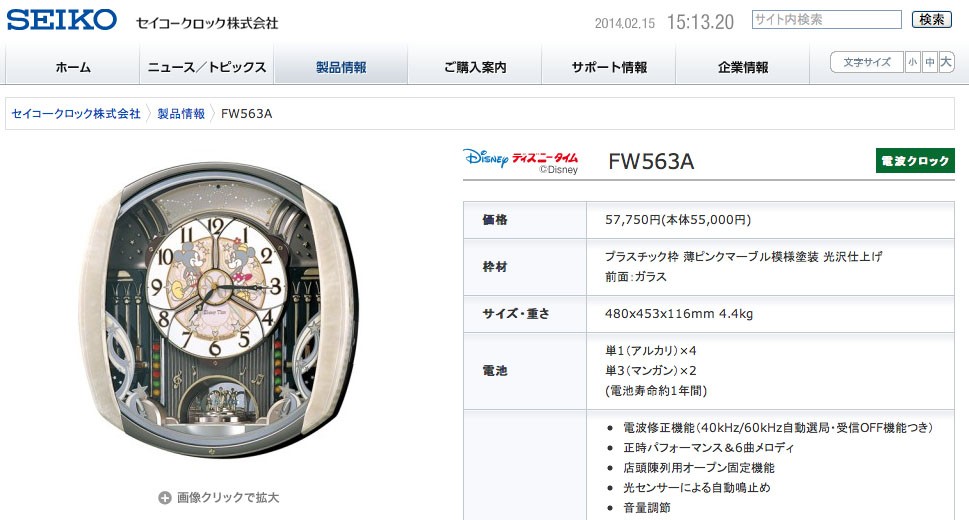Viewport: 969px width, 520px height.
Task: Click the 画像クリックで拡大 text
Action: coord(228,498)
